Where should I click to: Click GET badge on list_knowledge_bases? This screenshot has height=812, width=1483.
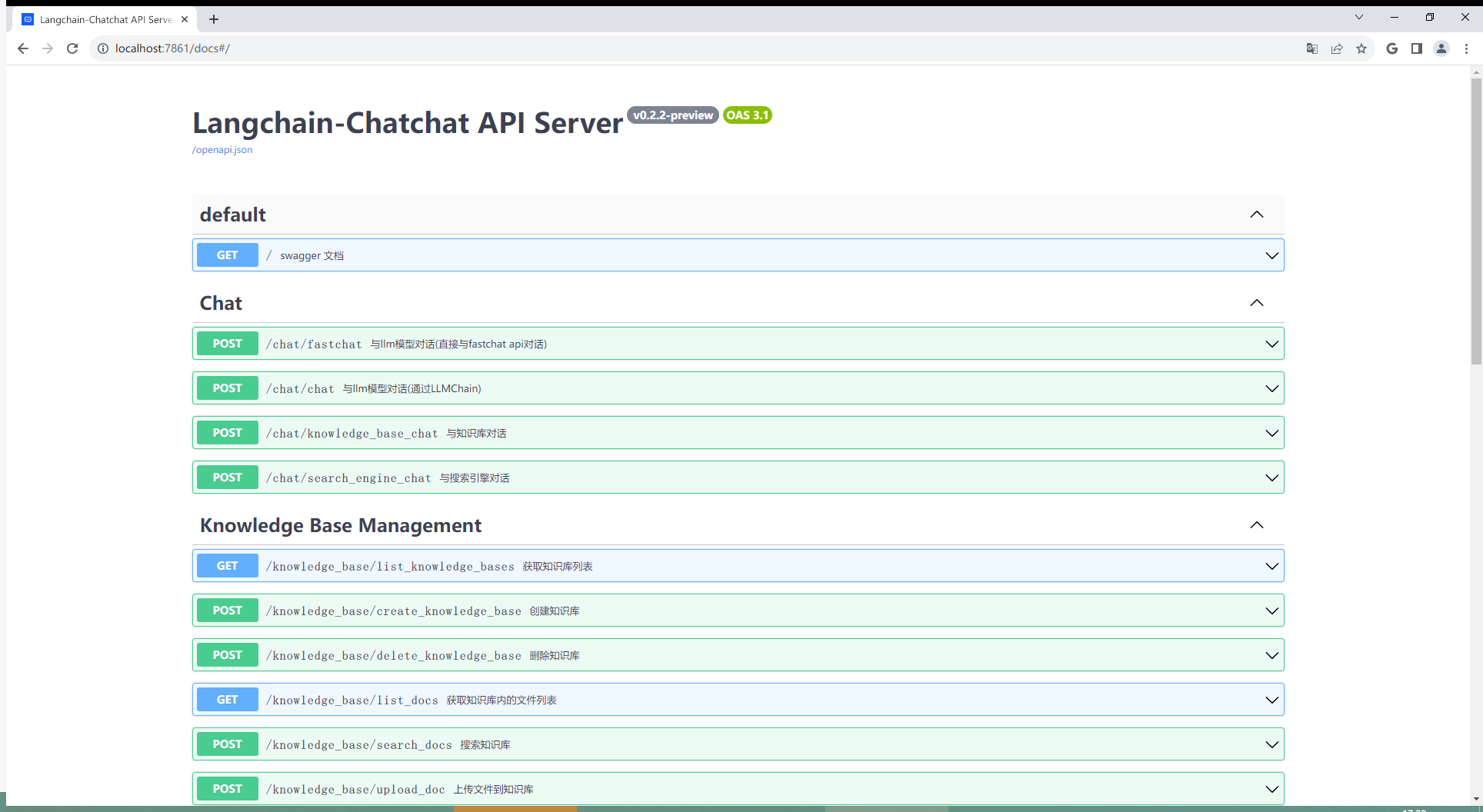[228, 566]
